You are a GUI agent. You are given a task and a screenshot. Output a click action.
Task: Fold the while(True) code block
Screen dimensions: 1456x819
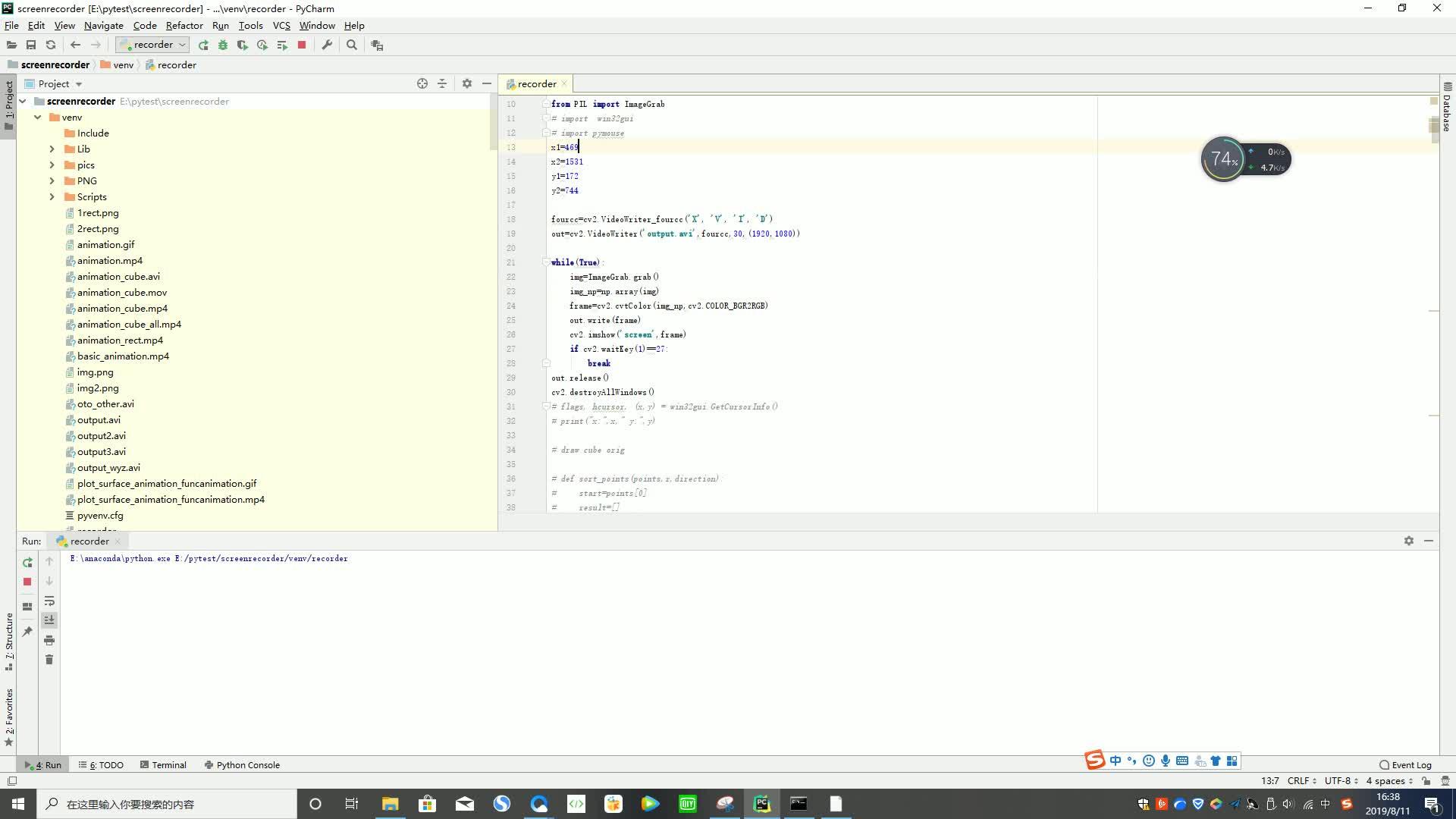coord(546,262)
